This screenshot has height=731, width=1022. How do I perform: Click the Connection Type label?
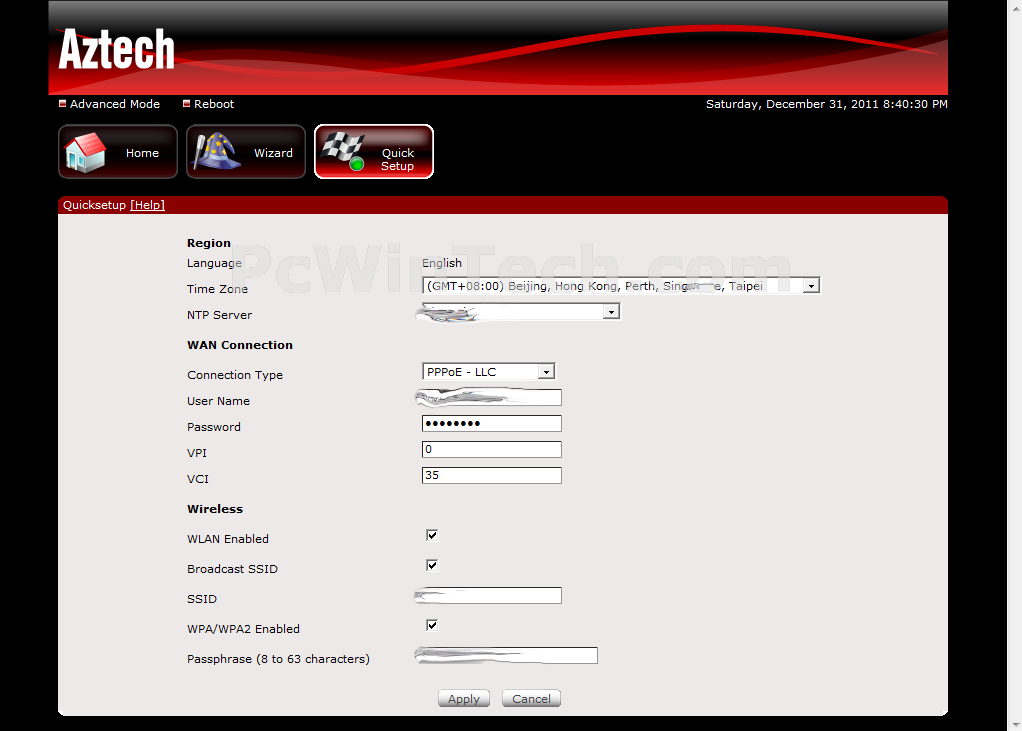tap(235, 375)
